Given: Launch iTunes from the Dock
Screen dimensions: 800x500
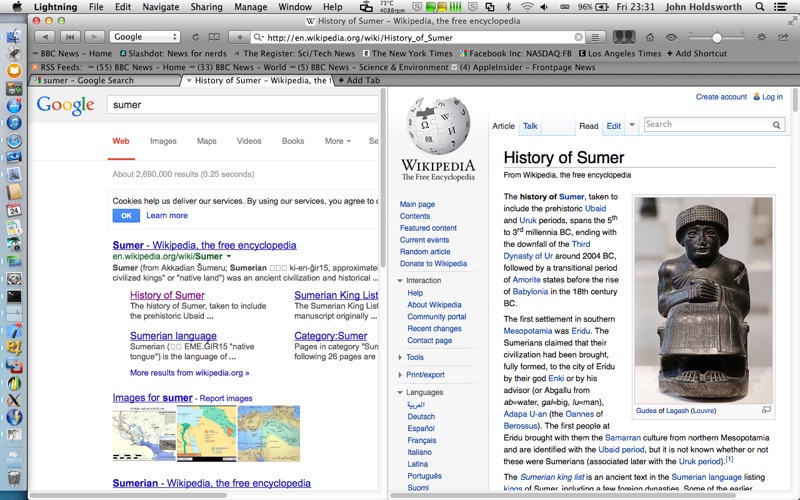Looking at the screenshot, I should pyautogui.click(x=14, y=122).
